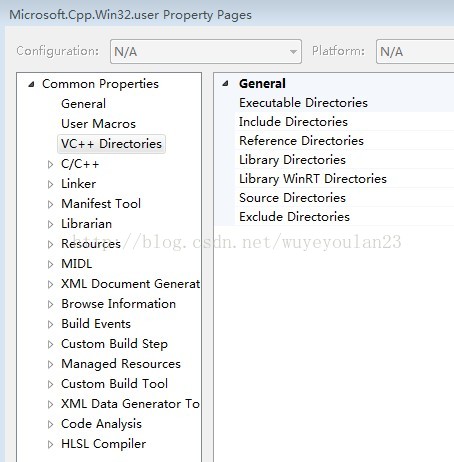Expand the MIDL node arrow

pos(50,264)
